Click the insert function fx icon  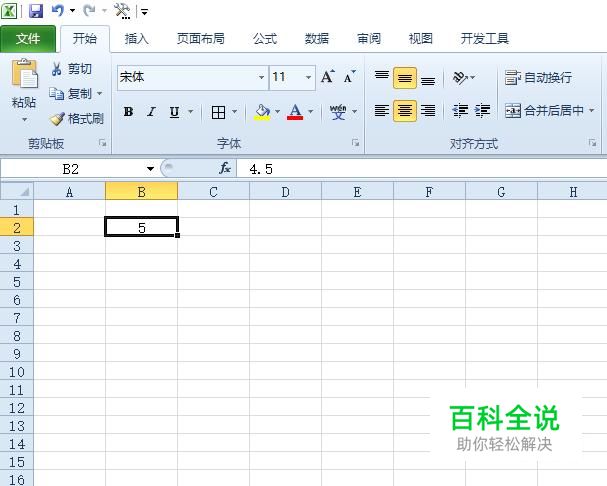(x=225, y=168)
